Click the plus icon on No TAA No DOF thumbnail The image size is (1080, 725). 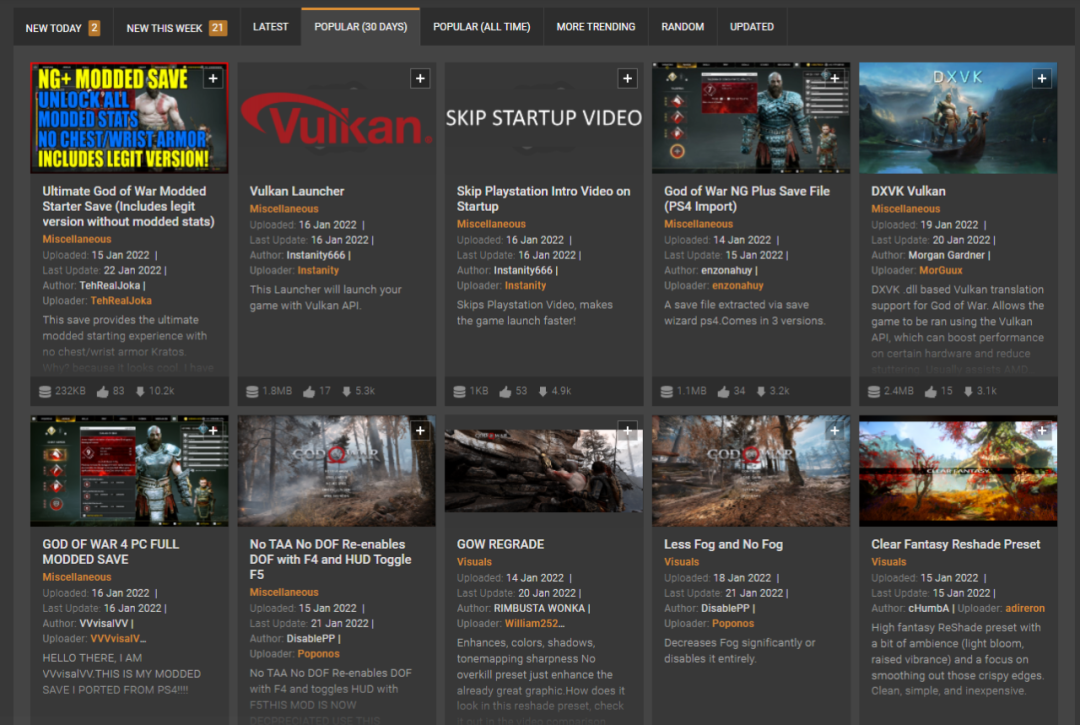tap(420, 432)
